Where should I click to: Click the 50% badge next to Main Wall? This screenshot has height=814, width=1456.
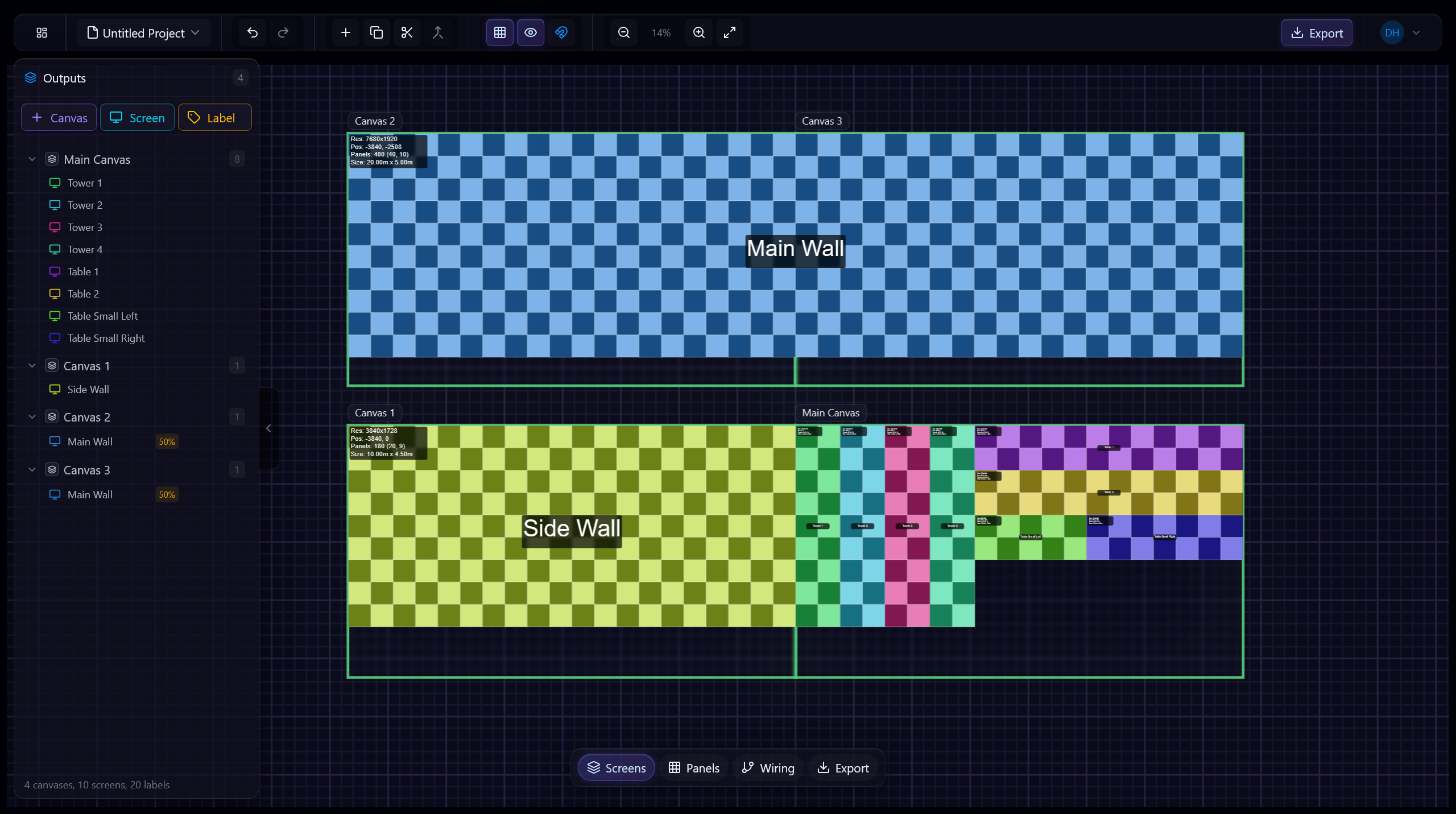167,441
